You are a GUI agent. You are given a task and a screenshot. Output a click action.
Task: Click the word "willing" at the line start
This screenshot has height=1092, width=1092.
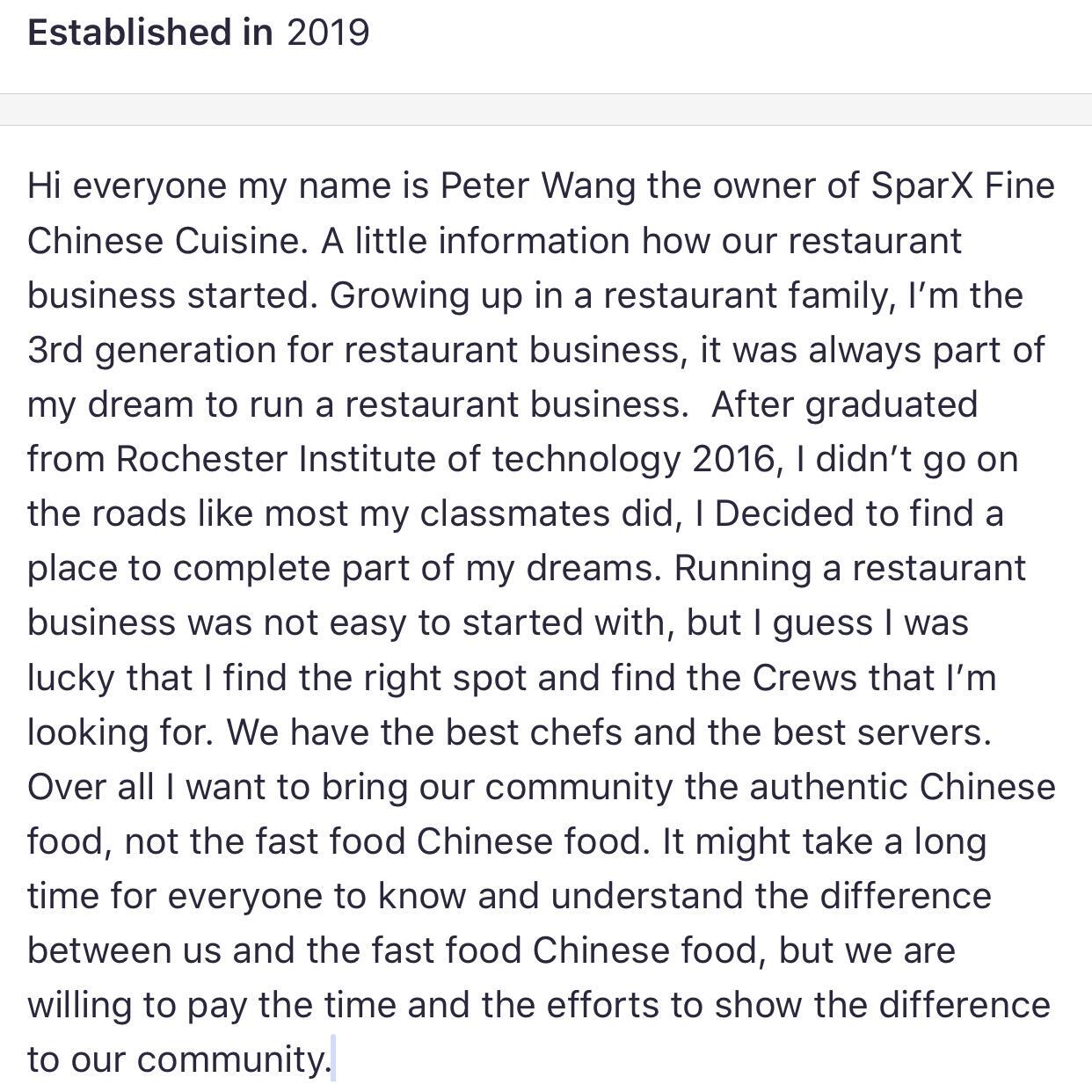click(77, 1004)
